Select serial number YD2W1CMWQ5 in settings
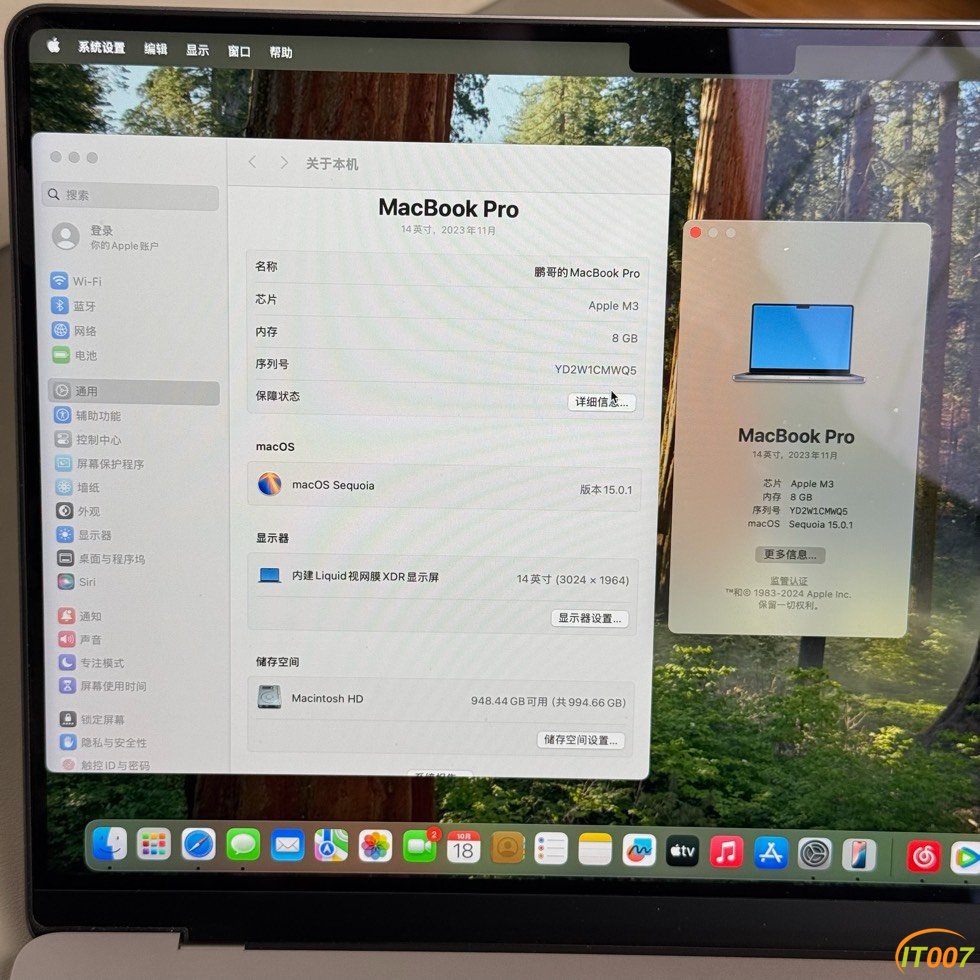Screen dimensions: 980x980 click(596, 370)
